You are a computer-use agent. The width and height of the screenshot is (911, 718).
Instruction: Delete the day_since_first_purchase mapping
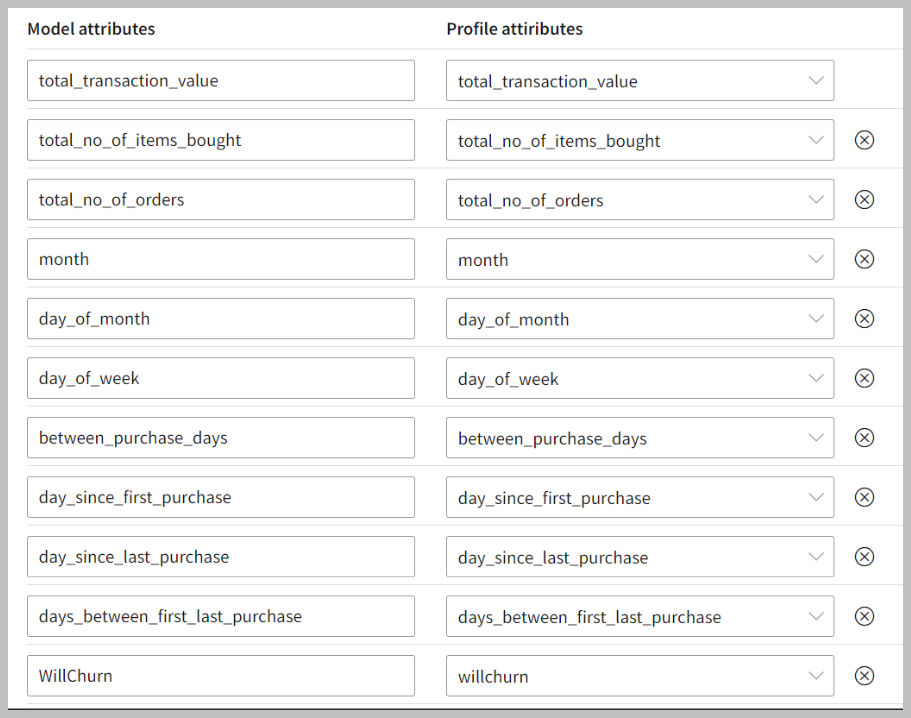(865, 497)
